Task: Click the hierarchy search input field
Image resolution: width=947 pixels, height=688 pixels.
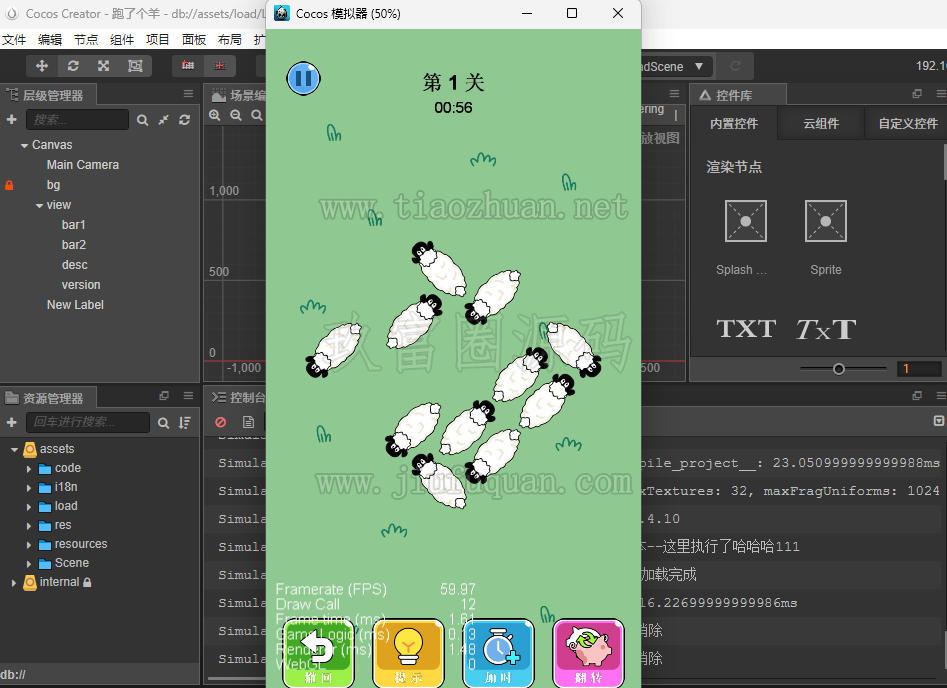Action: click(77, 120)
